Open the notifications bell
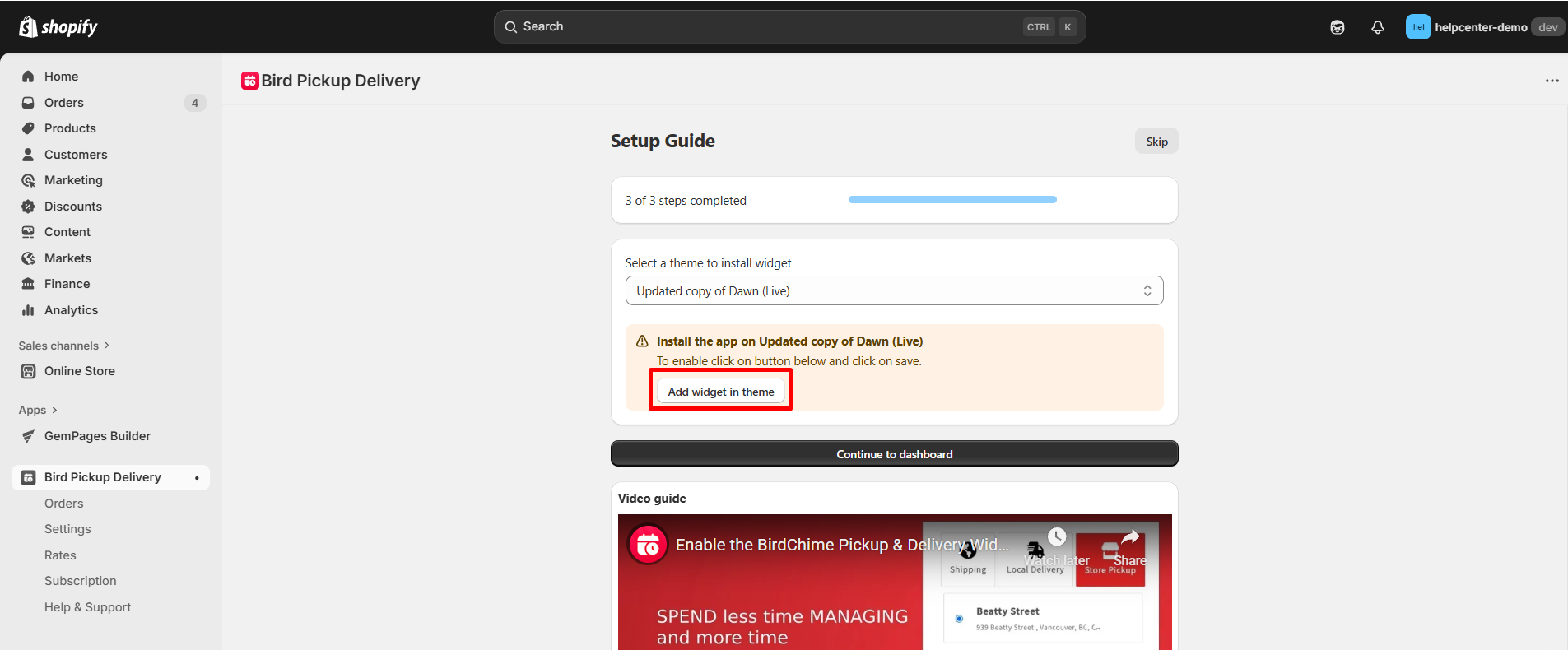Image resolution: width=1568 pixels, height=650 pixels. 1377,27
